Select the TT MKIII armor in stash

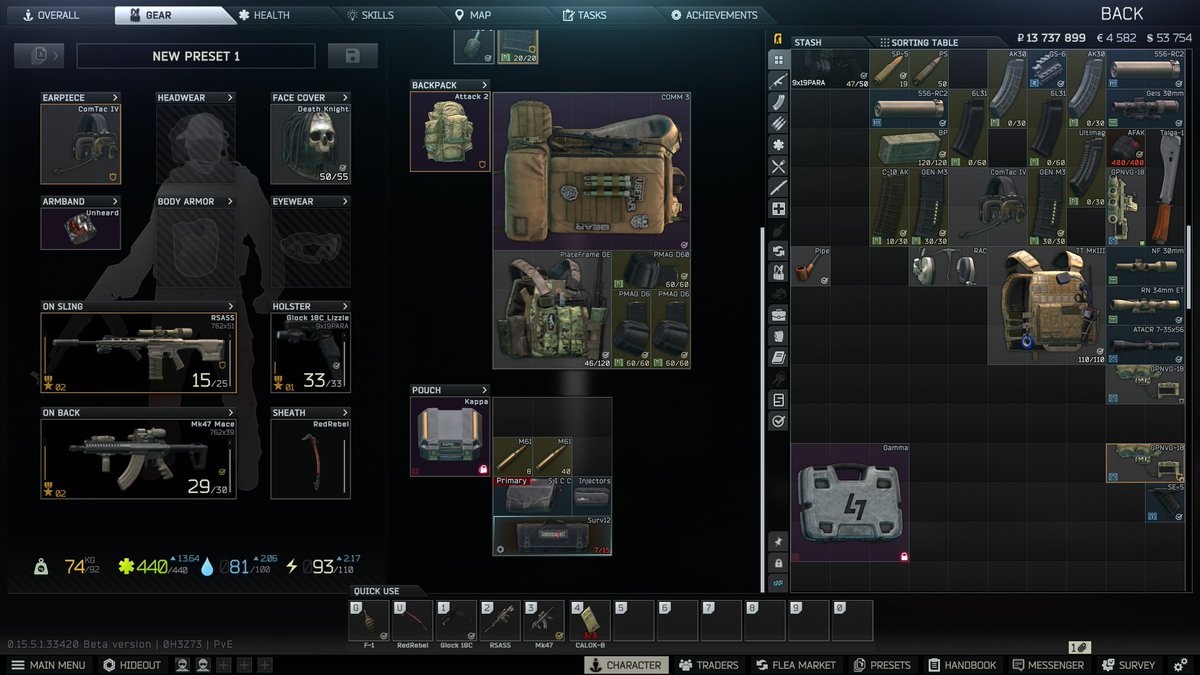1047,306
